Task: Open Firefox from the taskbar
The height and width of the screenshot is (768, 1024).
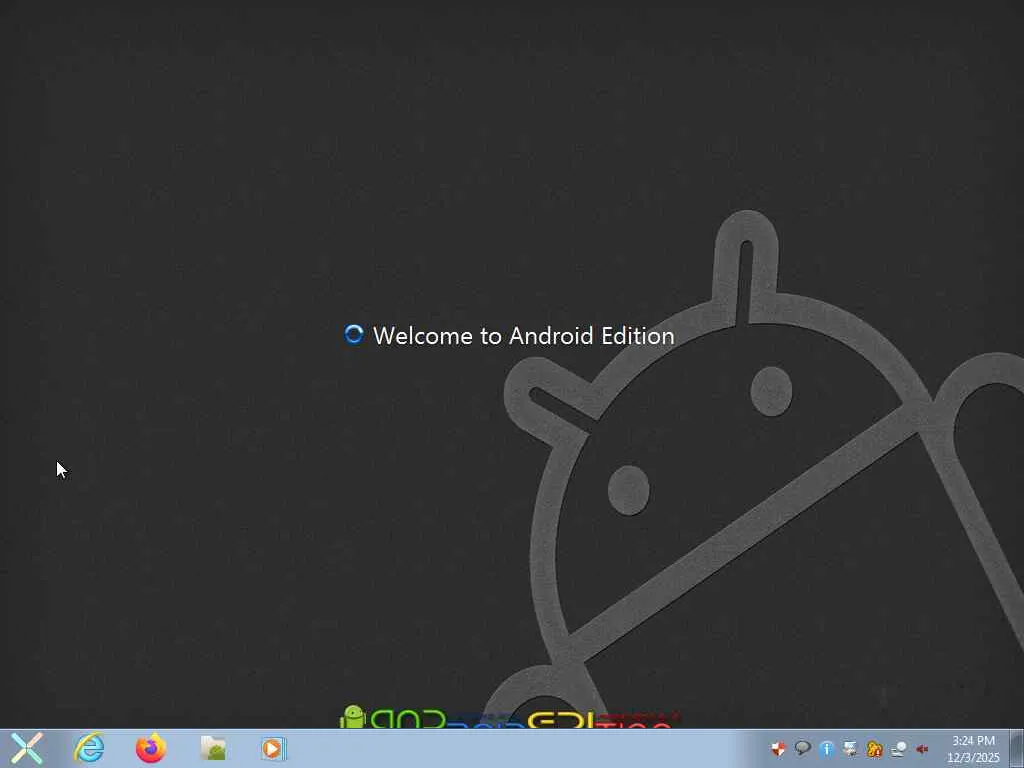Action: coord(151,748)
